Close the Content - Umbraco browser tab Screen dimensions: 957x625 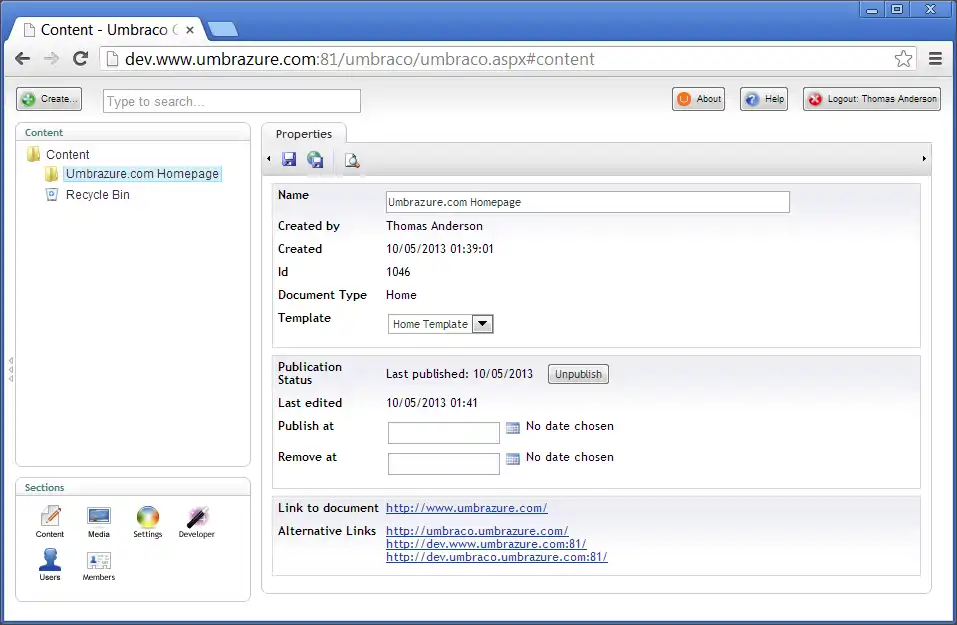point(190,29)
